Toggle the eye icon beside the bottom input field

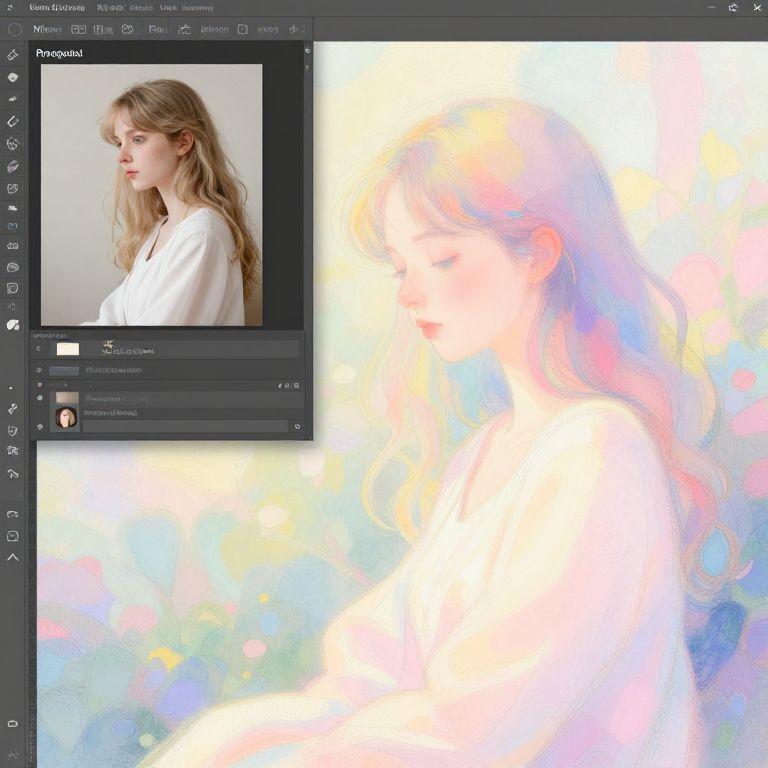[40, 427]
